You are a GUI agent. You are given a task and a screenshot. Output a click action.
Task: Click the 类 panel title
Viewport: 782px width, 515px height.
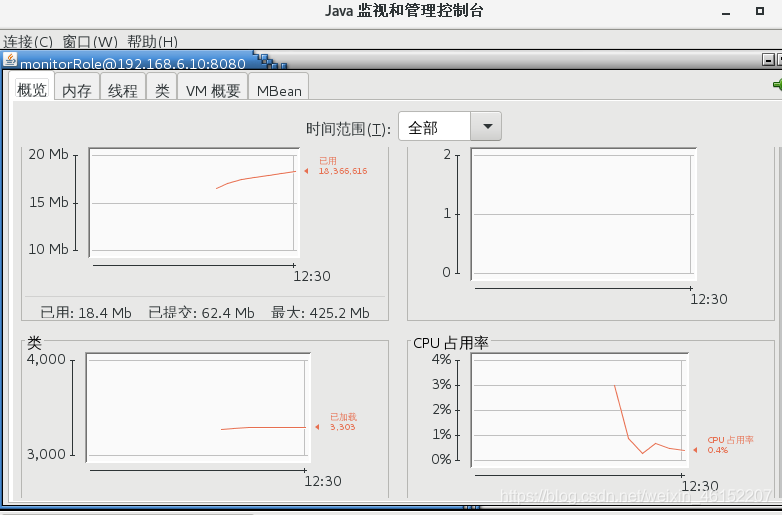click(x=34, y=343)
